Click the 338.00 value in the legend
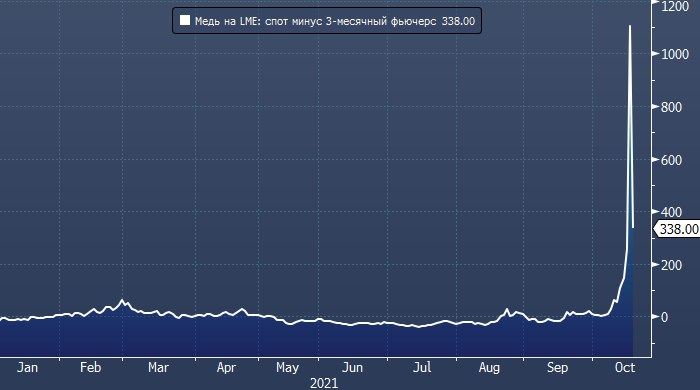Image resolution: width=700 pixels, height=390 pixels. 458,21
